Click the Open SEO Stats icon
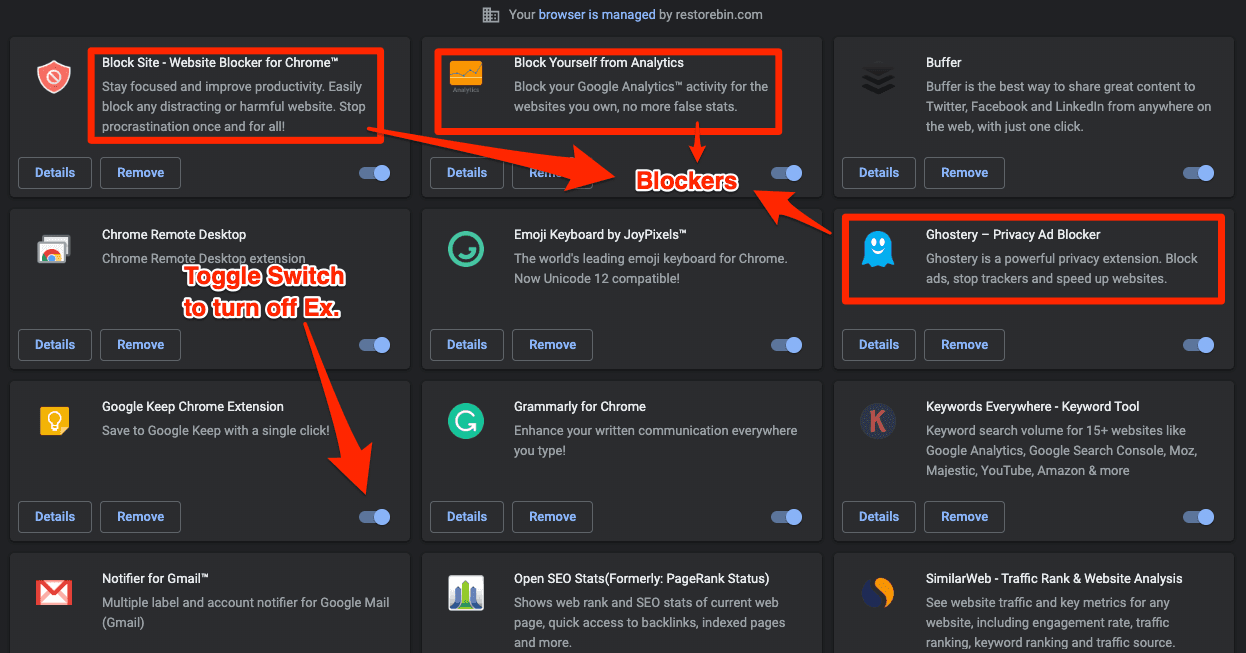This screenshot has height=653, width=1246. click(x=466, y=593)
